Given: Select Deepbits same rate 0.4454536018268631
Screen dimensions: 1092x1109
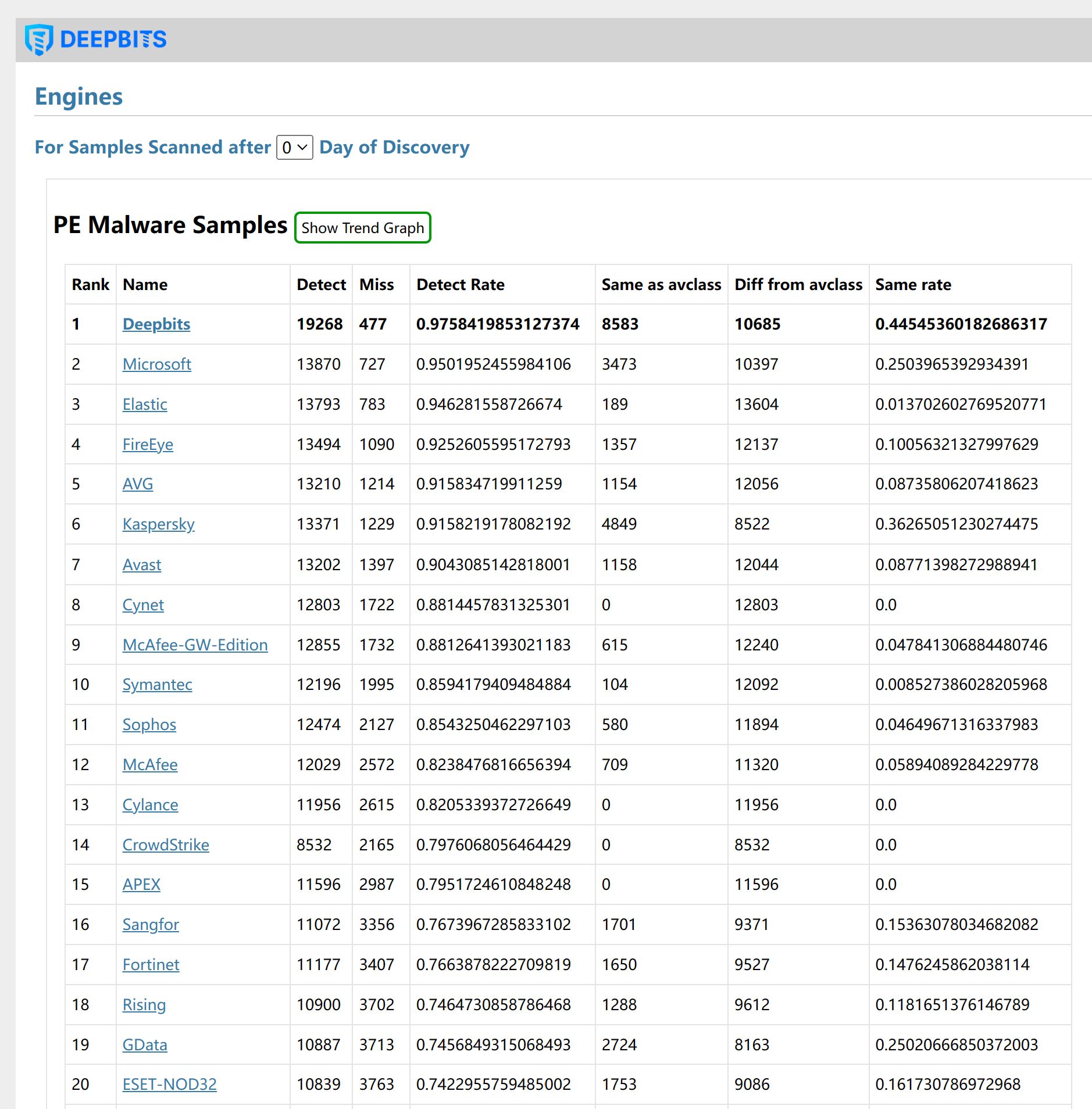Looking at the screenshot, I should point(961,324).
